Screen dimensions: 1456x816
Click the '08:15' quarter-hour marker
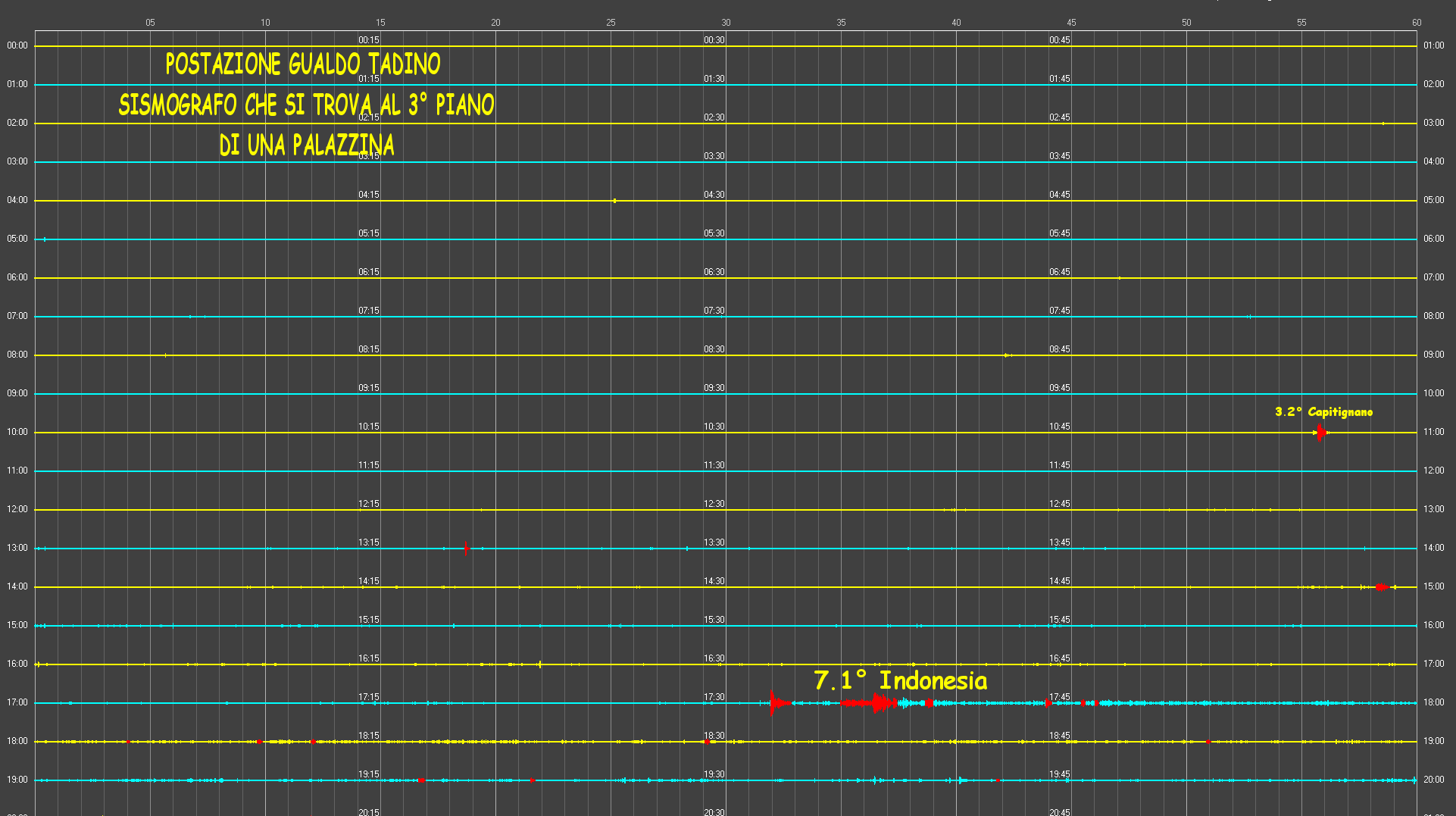tap(369, 349)
